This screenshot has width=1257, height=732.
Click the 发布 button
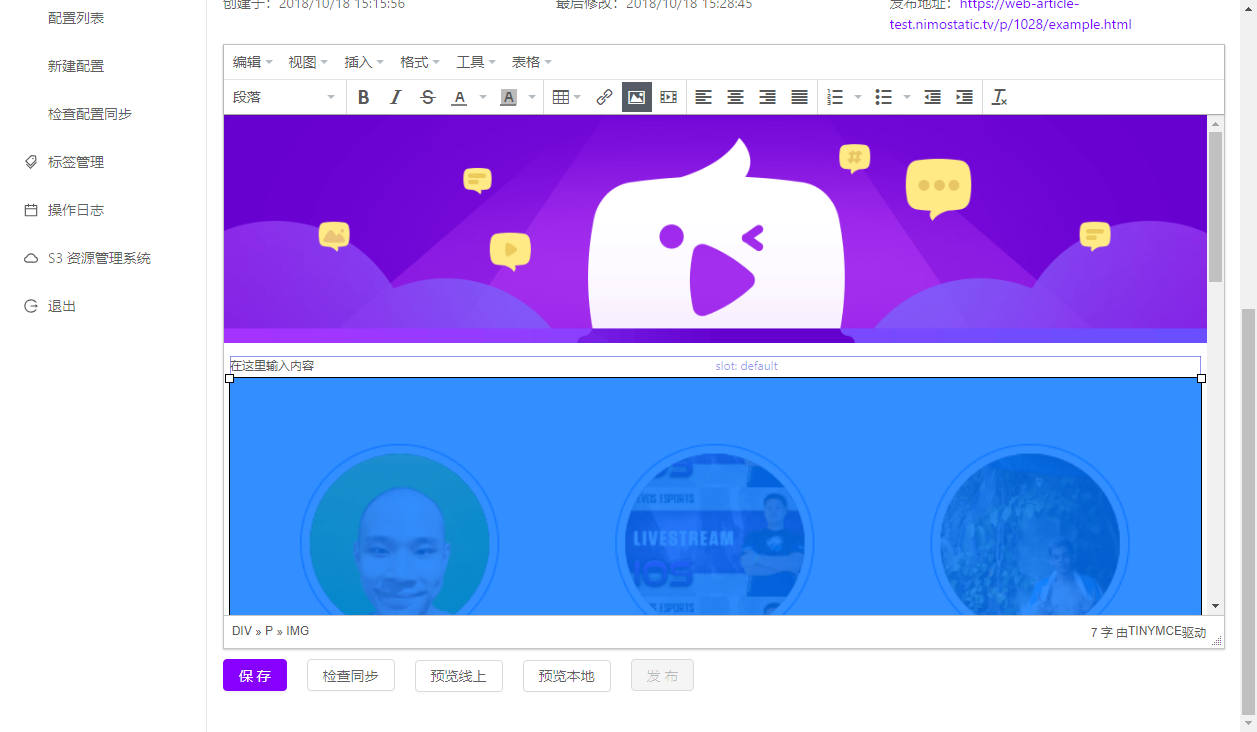(662, 675)
